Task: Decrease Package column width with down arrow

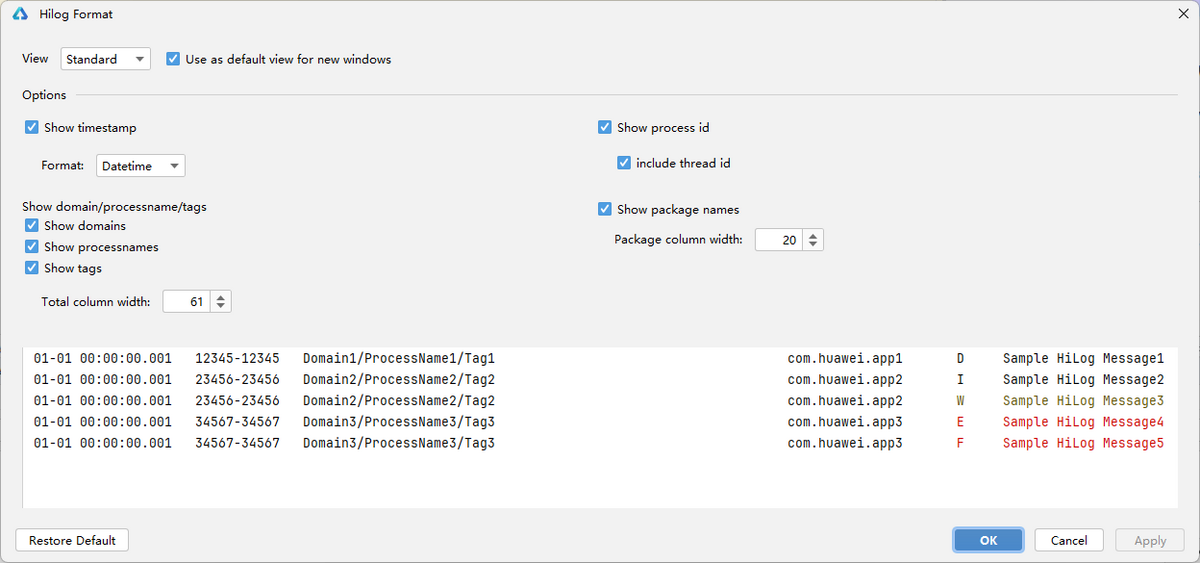Action: click(813, 245)
